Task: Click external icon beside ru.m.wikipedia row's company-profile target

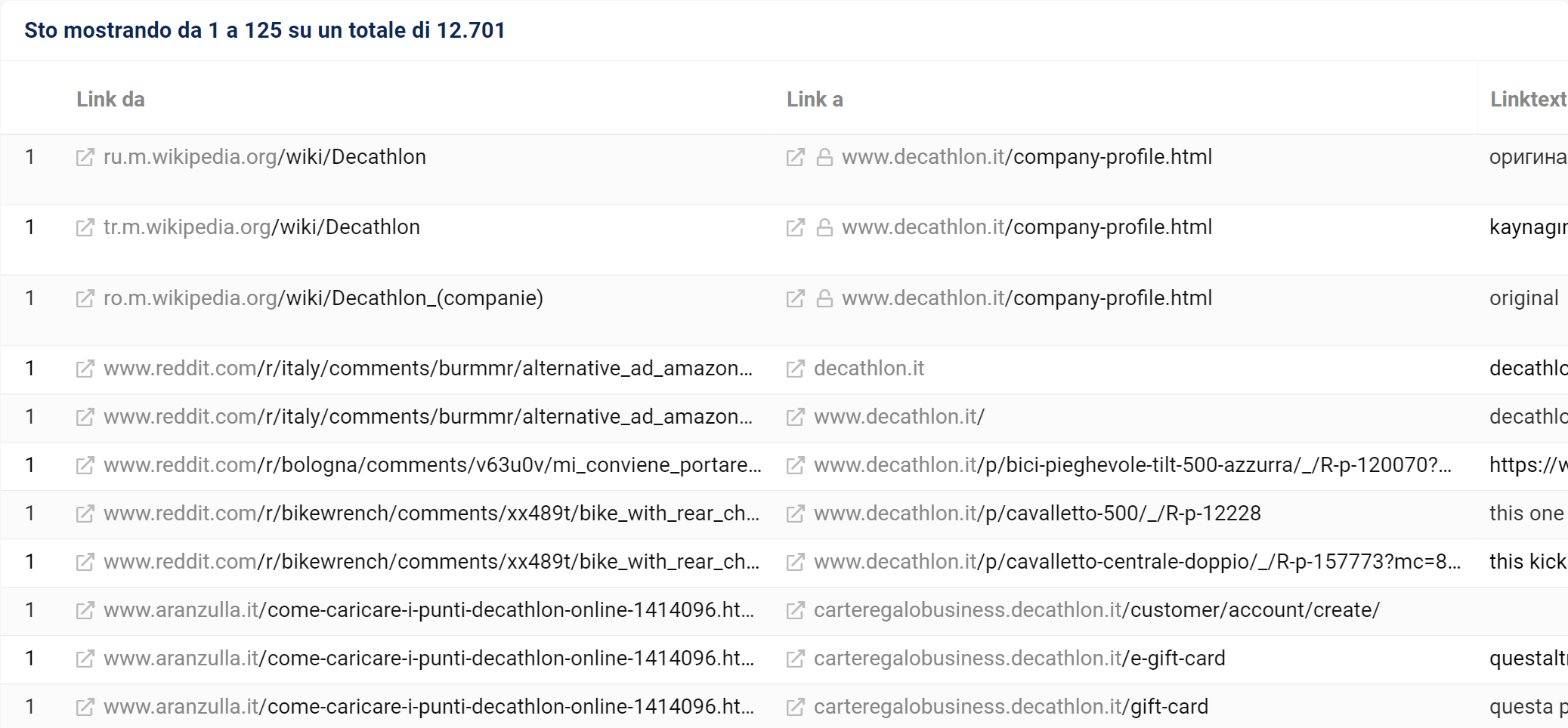Action: [x=795, y=157]
